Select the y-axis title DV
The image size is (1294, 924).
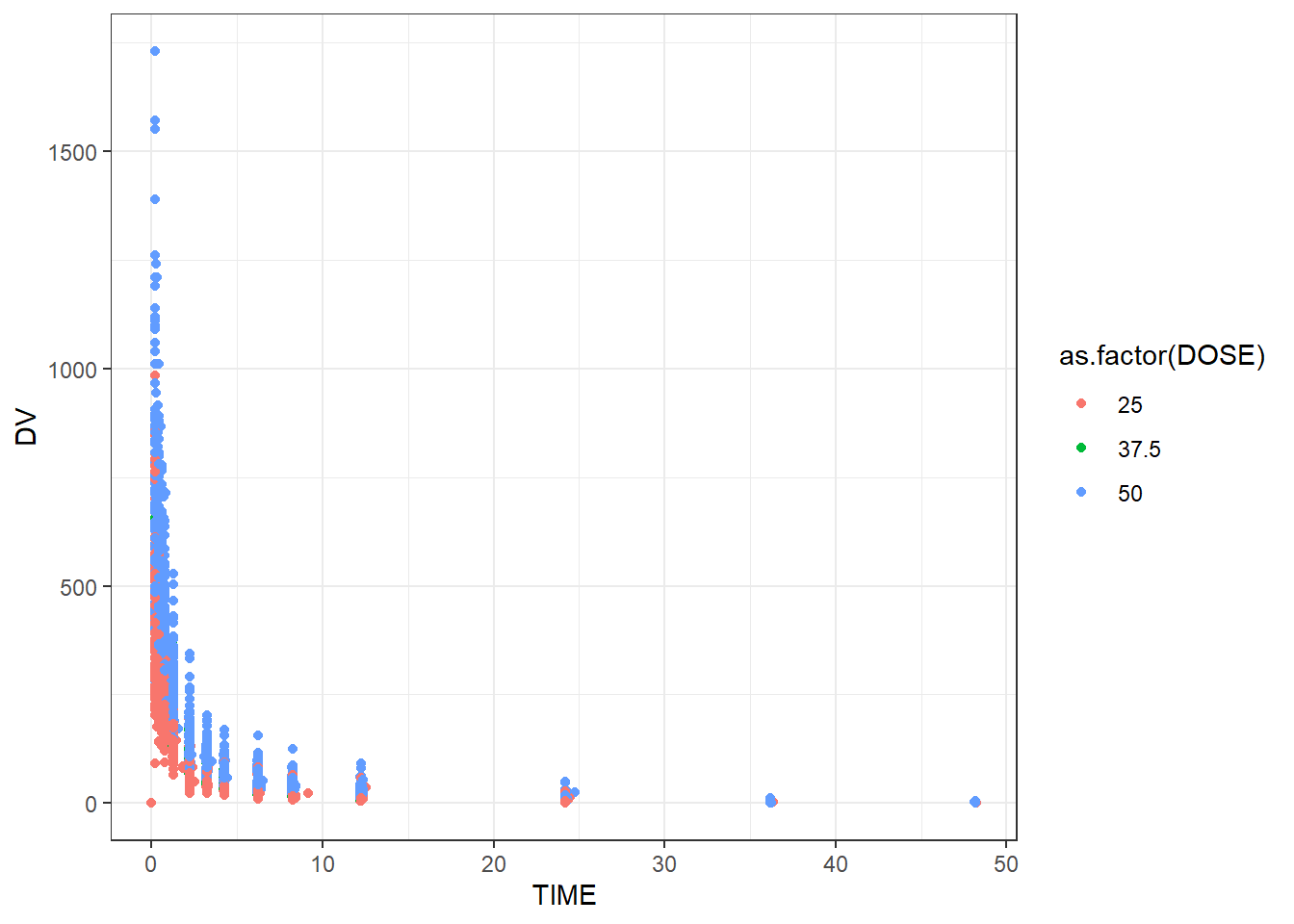coord(27,427)
